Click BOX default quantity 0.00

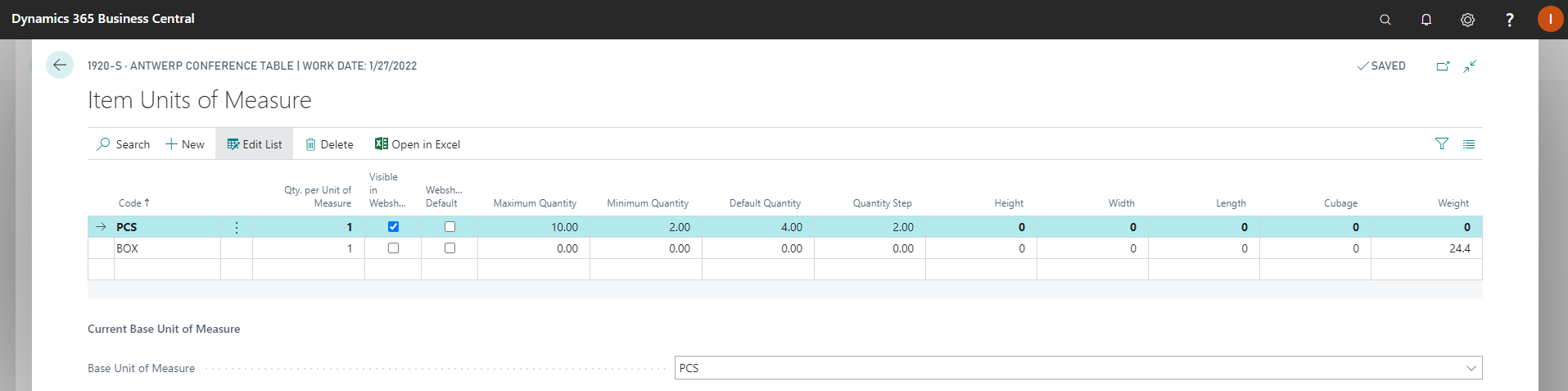[758, 248]
